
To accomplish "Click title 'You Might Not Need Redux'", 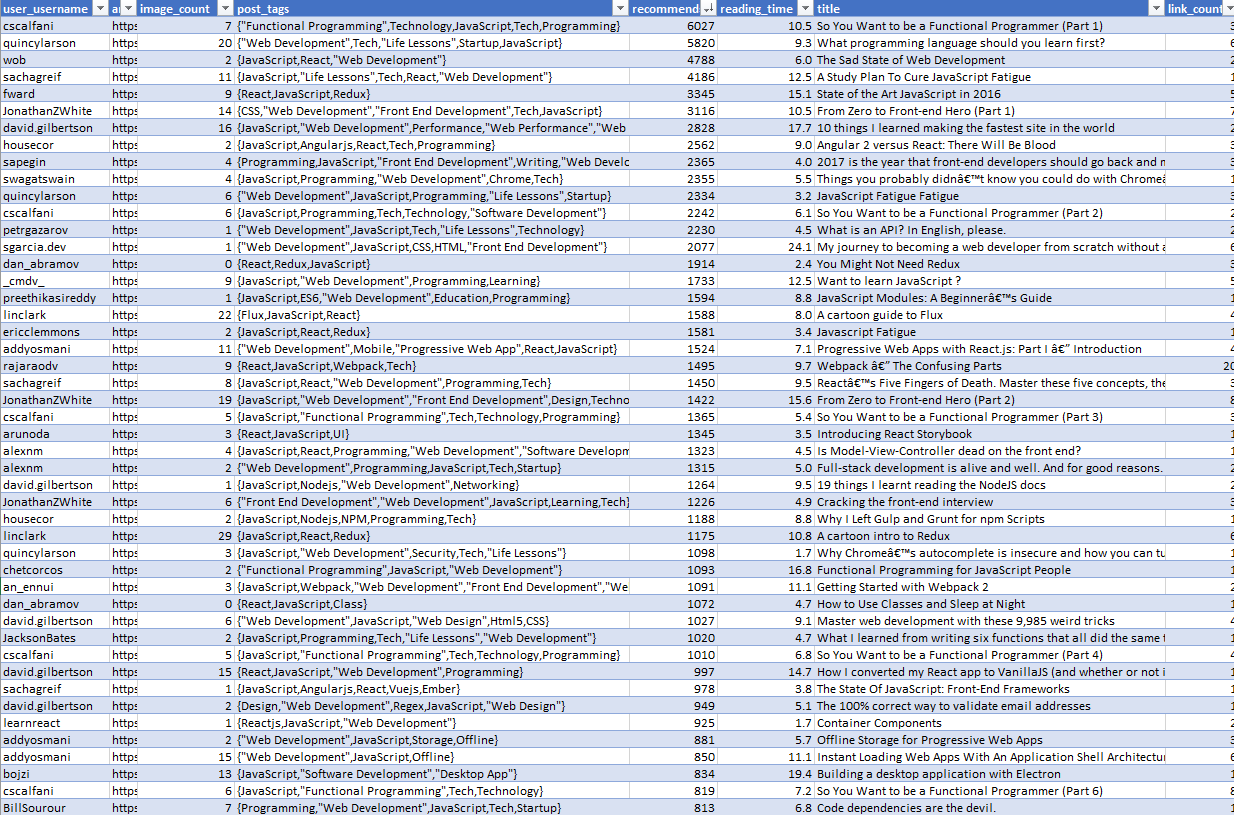I will (888, 264).
